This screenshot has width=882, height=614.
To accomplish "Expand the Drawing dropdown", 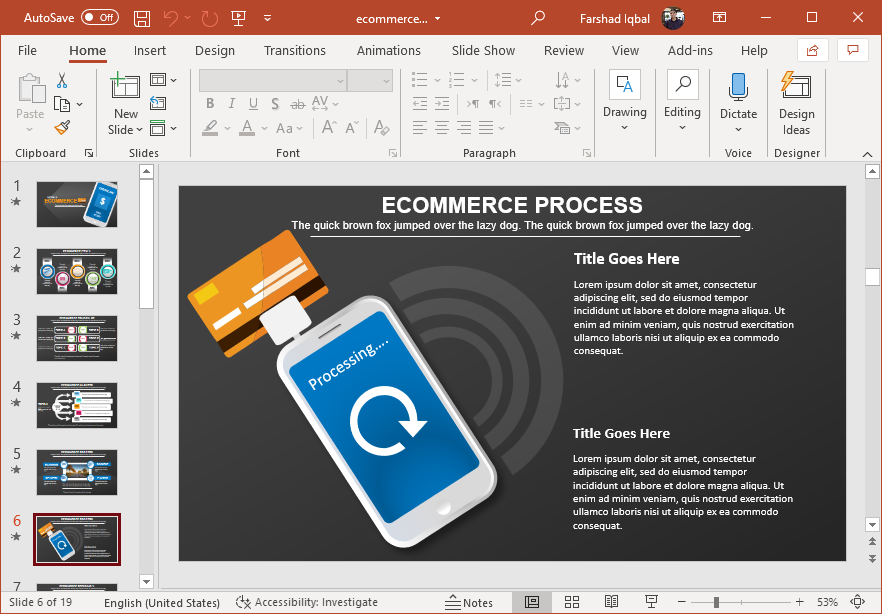I will click(x=625, y=128).
